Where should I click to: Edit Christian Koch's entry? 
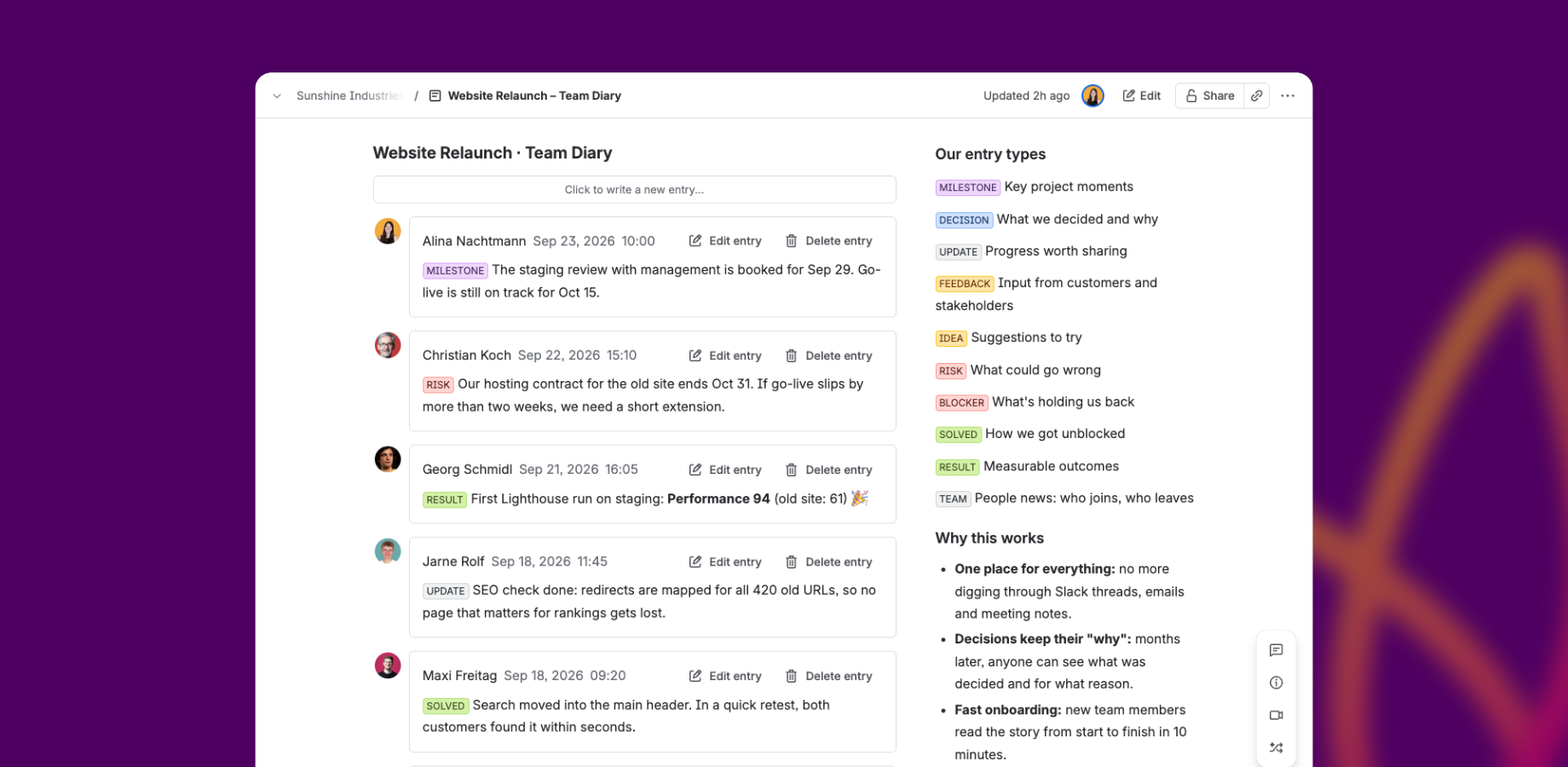[x=725, y=355]
